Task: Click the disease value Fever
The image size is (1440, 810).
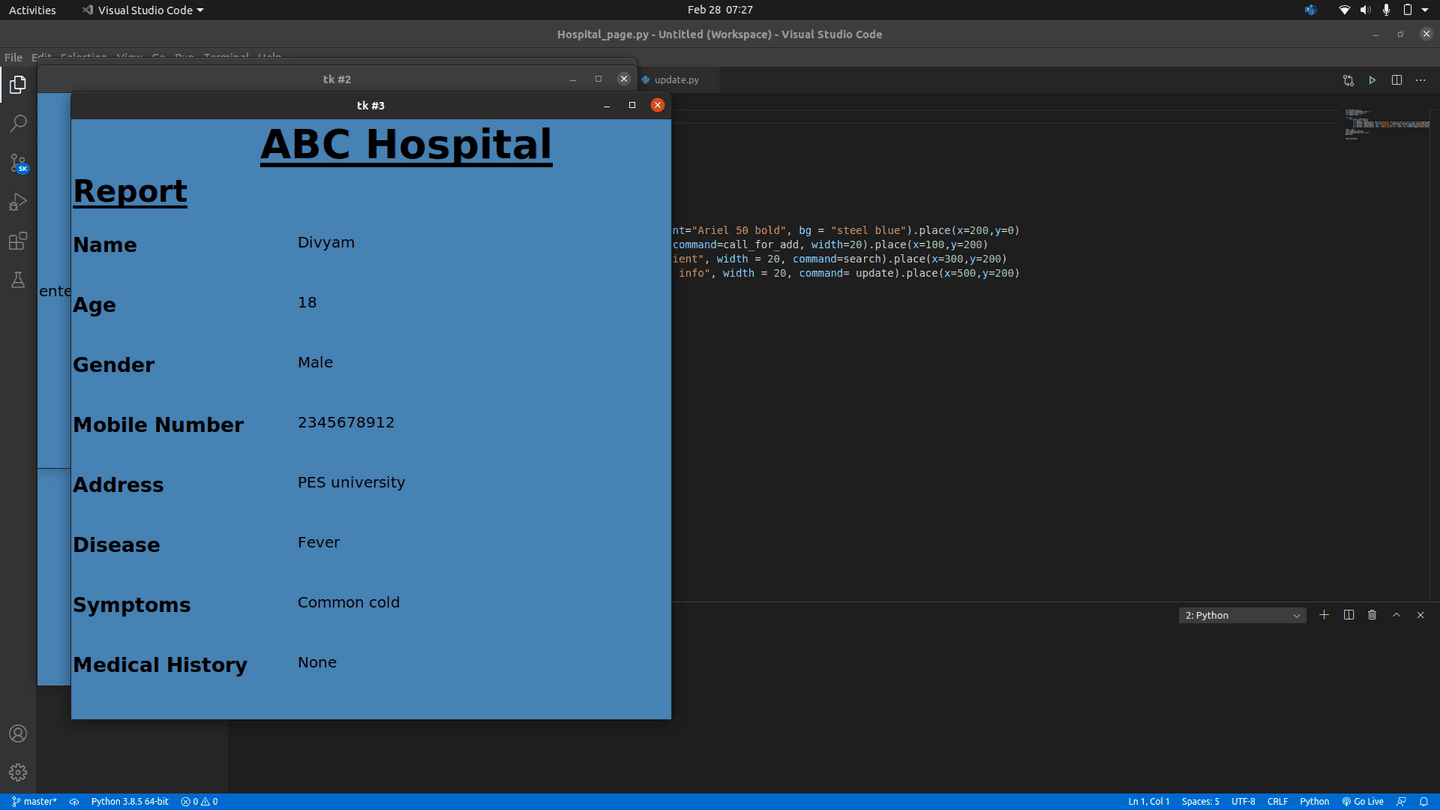Action: pos(319,542)
